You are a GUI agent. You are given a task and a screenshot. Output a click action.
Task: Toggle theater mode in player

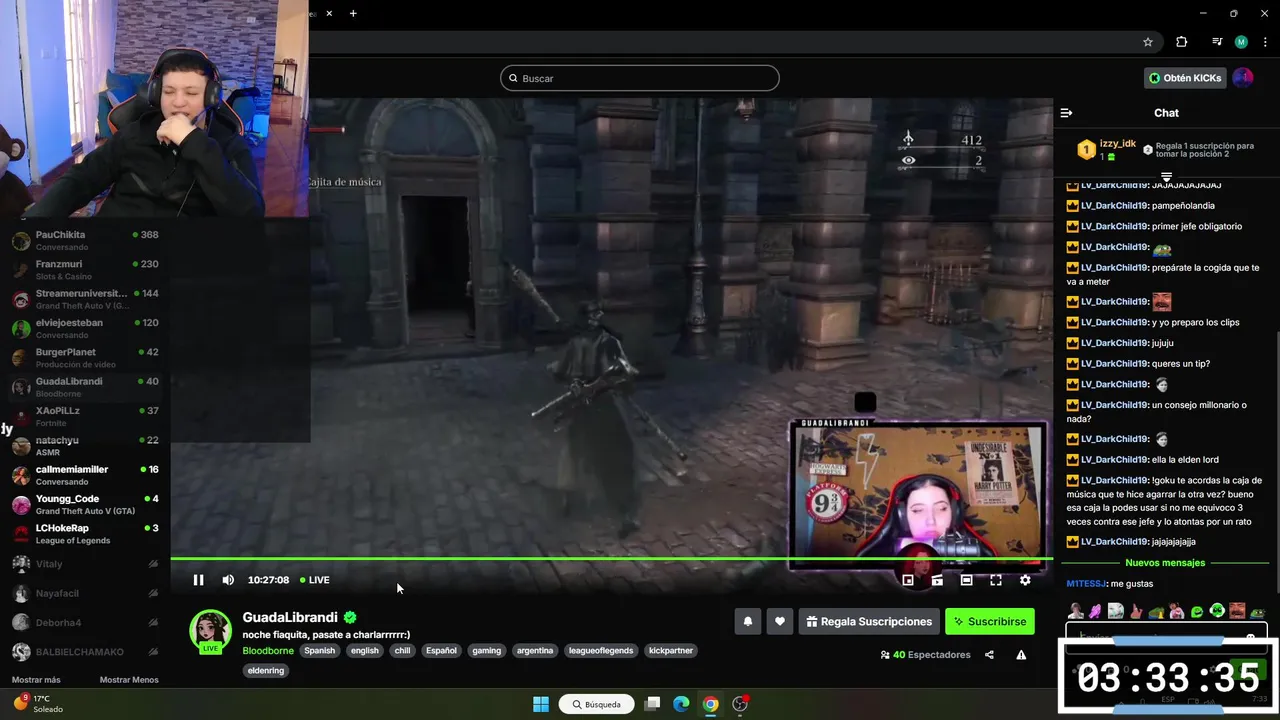[x=966, y=580]
